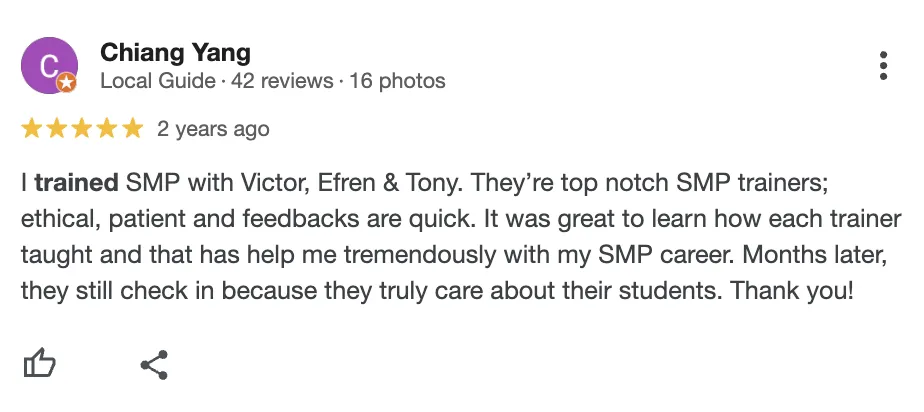The image size is (924, 412).
Task: Click the share icon below the review
Action: [x=154, y=365]
